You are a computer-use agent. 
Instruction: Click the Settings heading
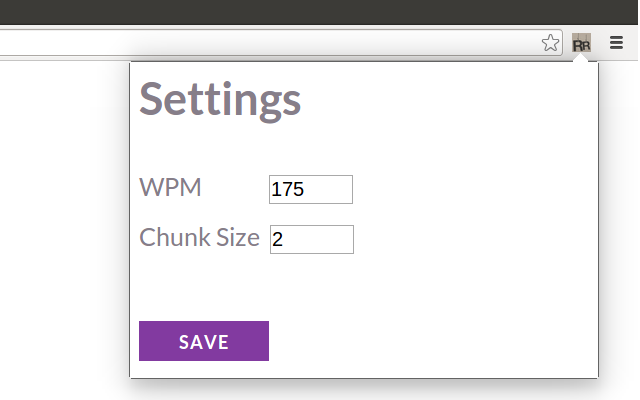click(220, 100)
